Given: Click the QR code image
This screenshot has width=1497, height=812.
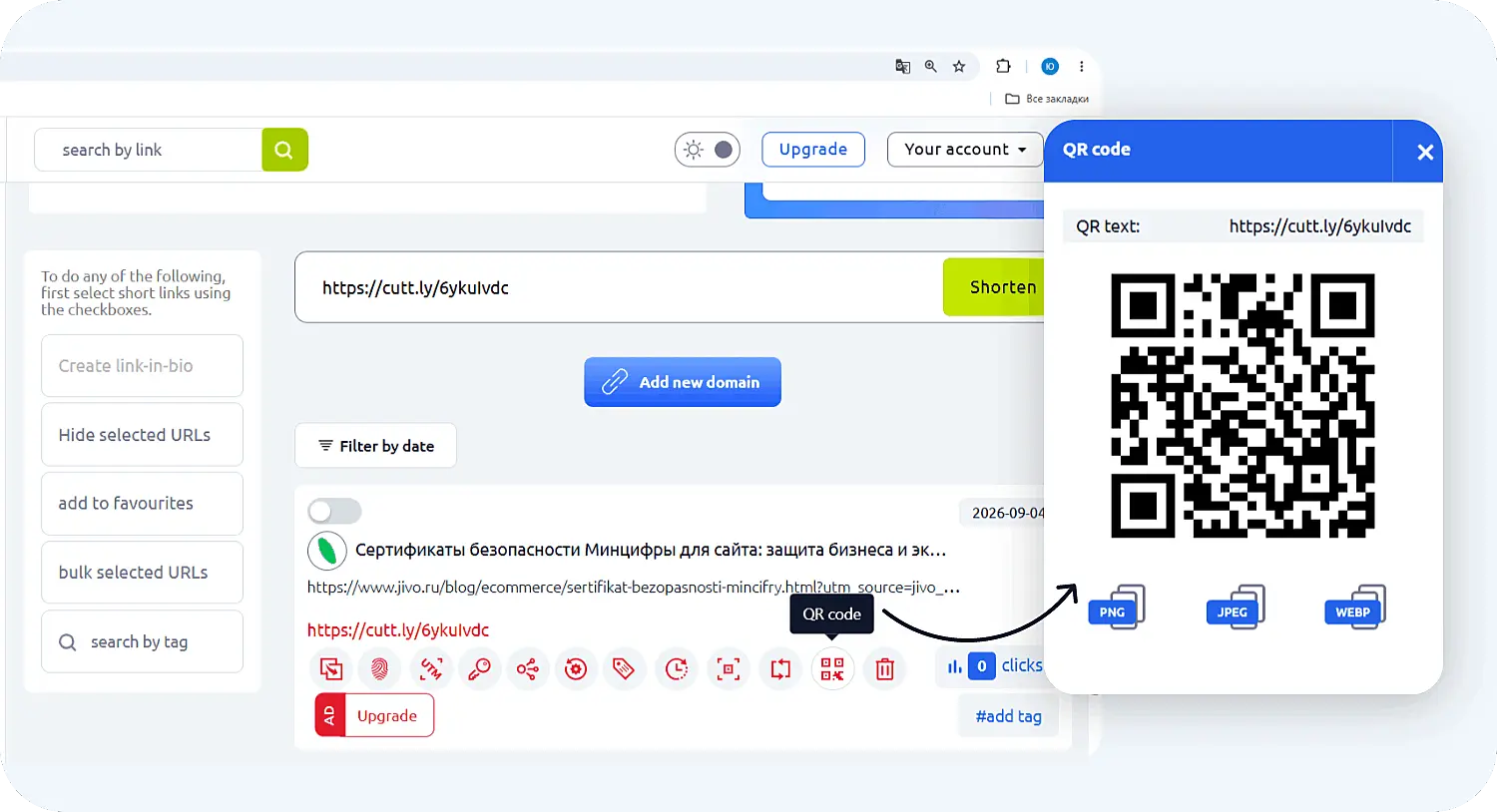Looking at the screenshot, I should tap(1243, 406).
